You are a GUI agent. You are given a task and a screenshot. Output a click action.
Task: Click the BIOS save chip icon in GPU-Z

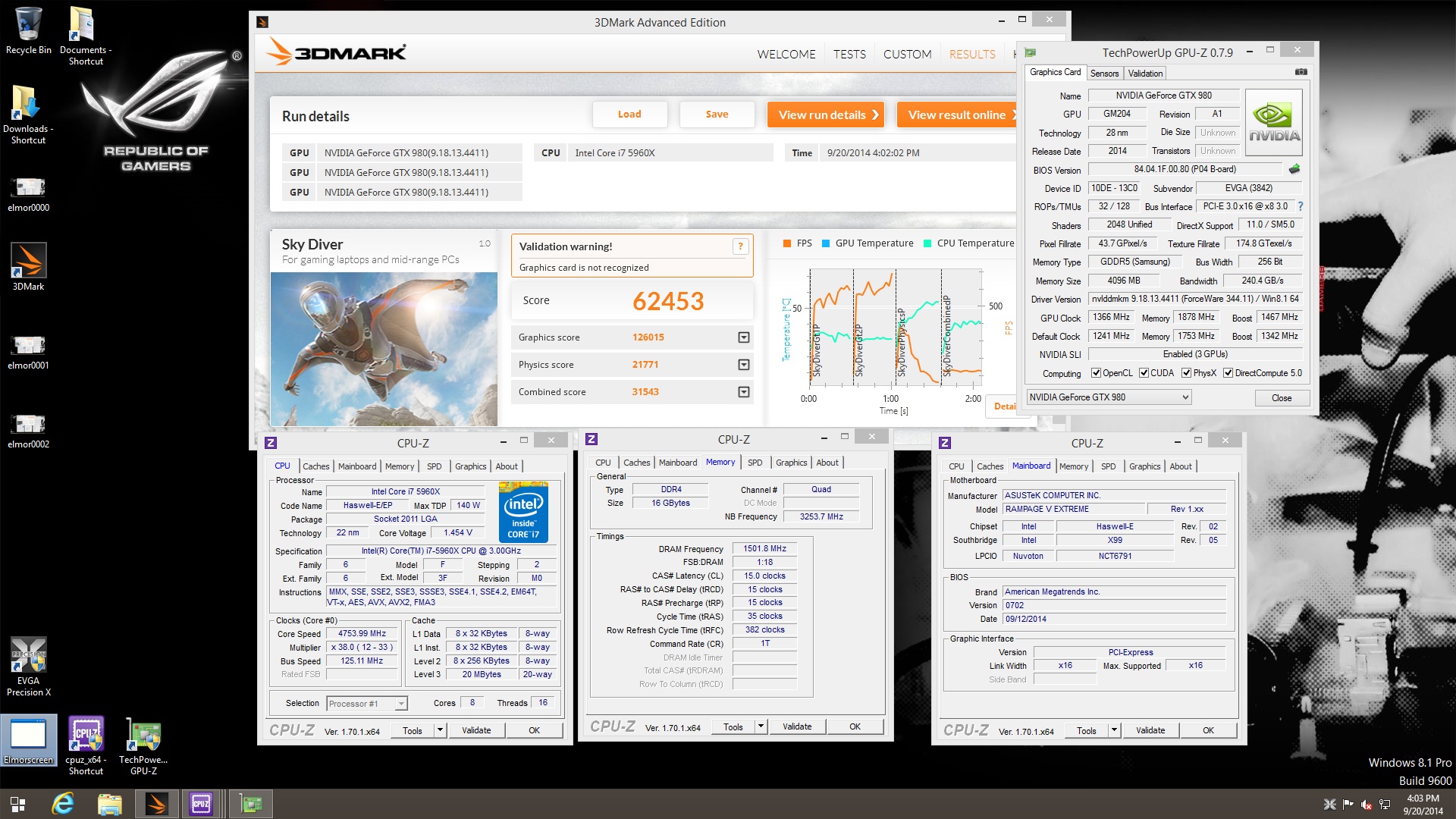point(1294,169)
